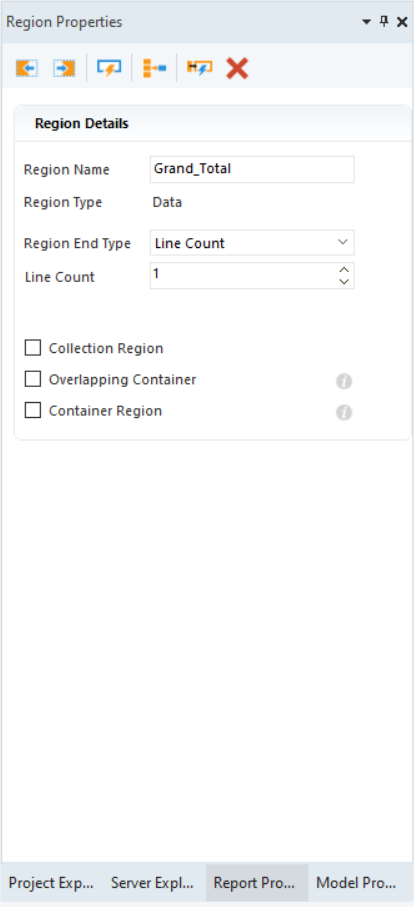Click the Region Name text field
Image resolution: width=414 pixels, height=908 pixels.
[252, 169]
